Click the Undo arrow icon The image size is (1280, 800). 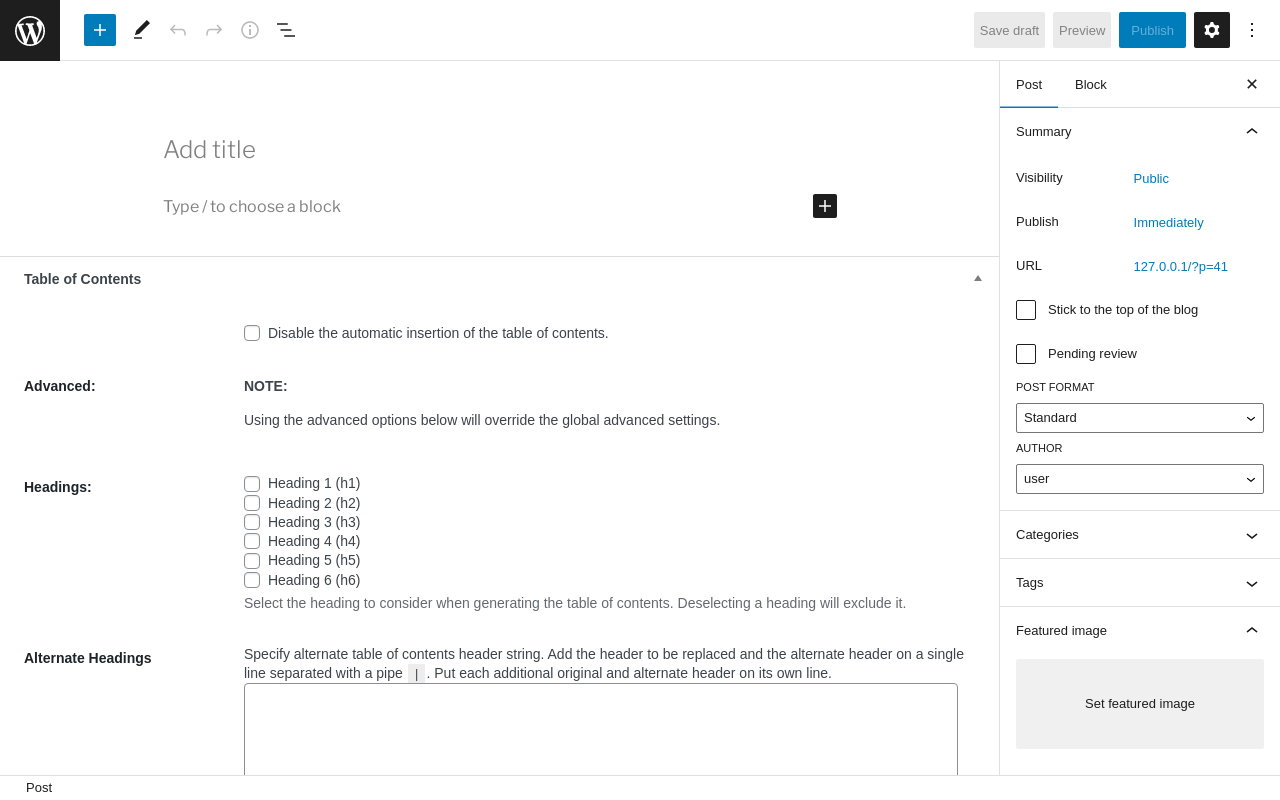point(178,30)
